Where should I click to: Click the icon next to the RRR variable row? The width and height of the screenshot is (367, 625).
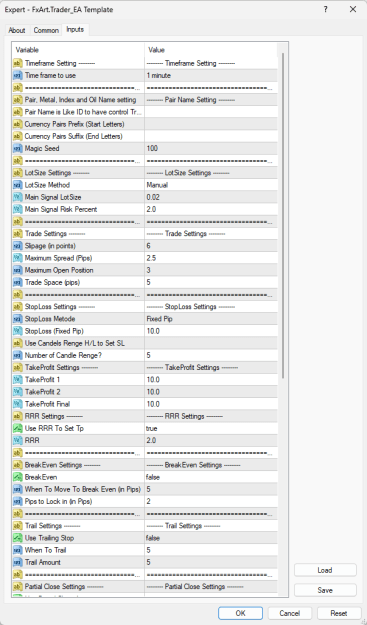18,440
